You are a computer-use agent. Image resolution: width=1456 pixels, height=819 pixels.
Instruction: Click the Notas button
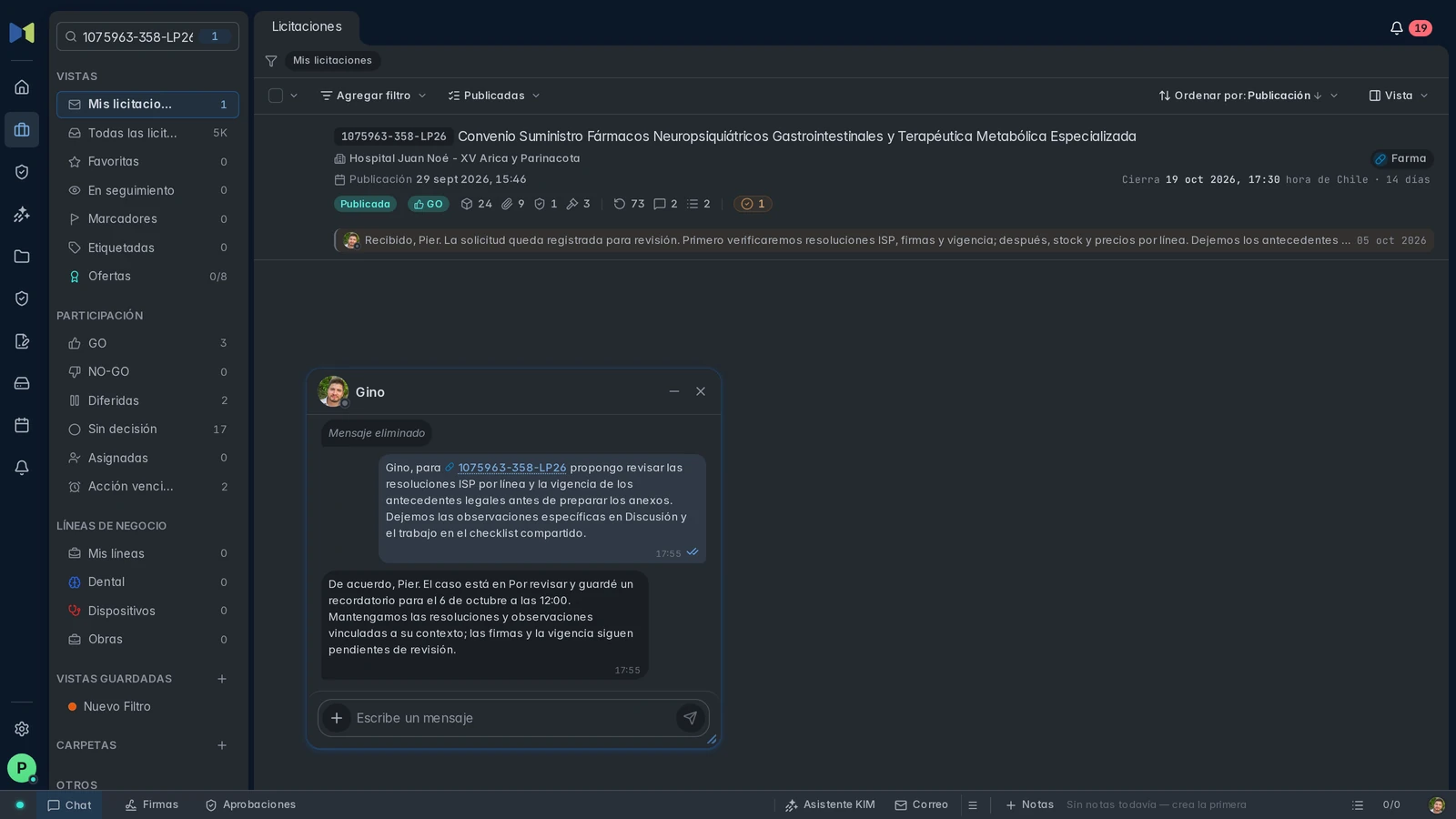1029,805
